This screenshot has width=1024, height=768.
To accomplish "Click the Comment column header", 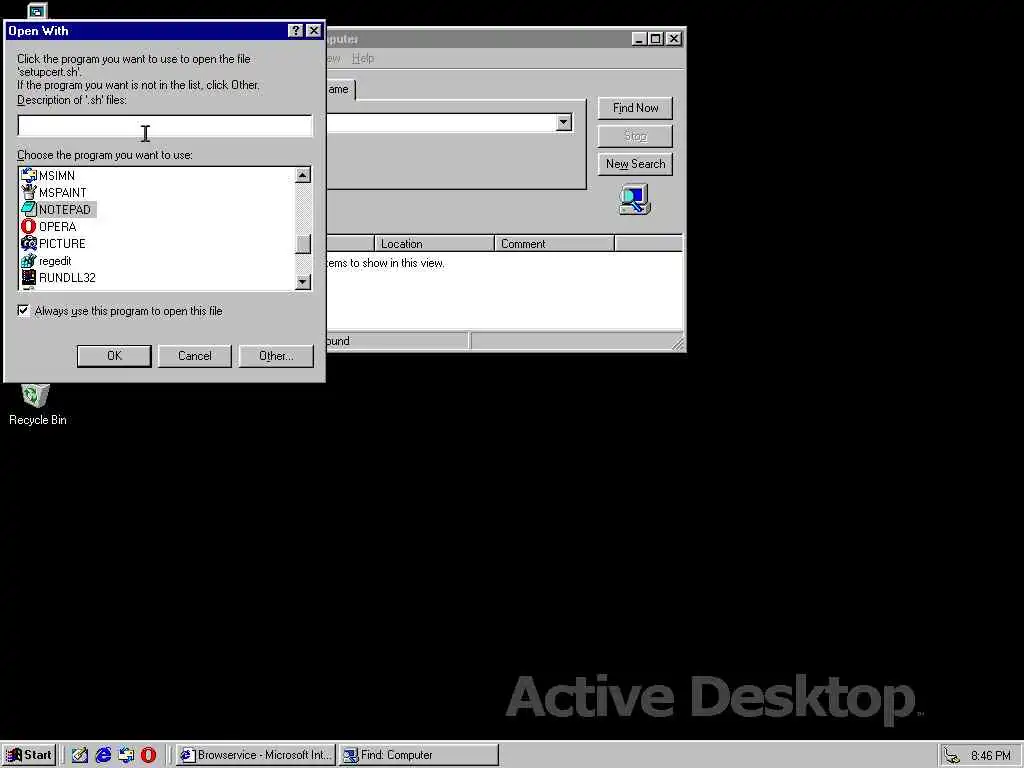I will [554, 244].
